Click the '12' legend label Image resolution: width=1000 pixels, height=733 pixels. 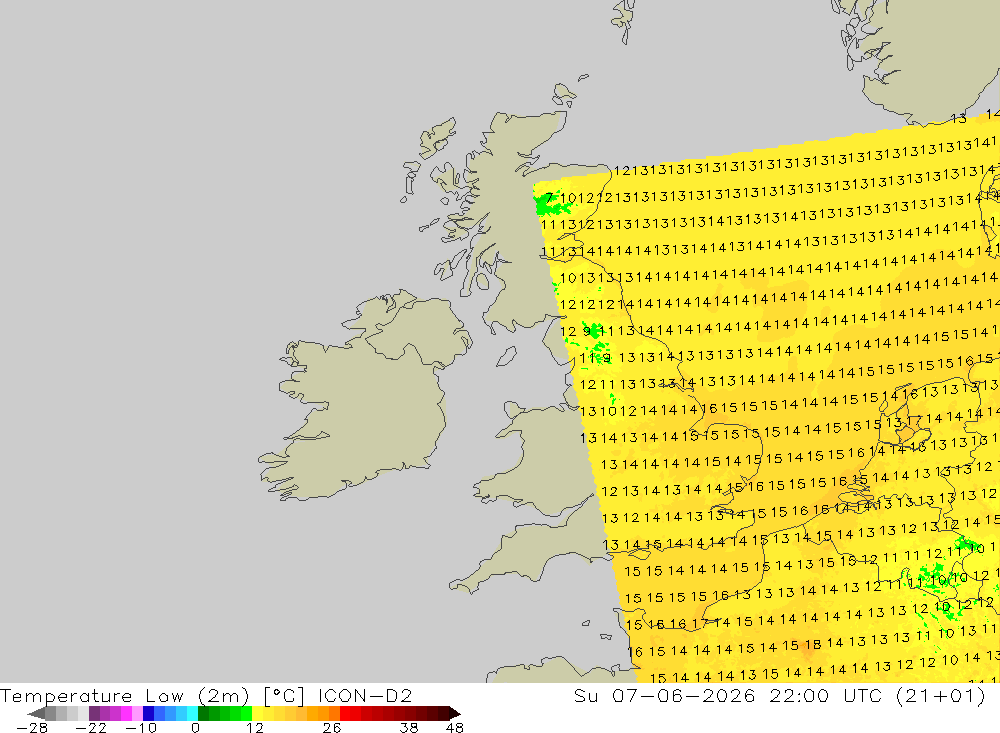pos(255,728)
